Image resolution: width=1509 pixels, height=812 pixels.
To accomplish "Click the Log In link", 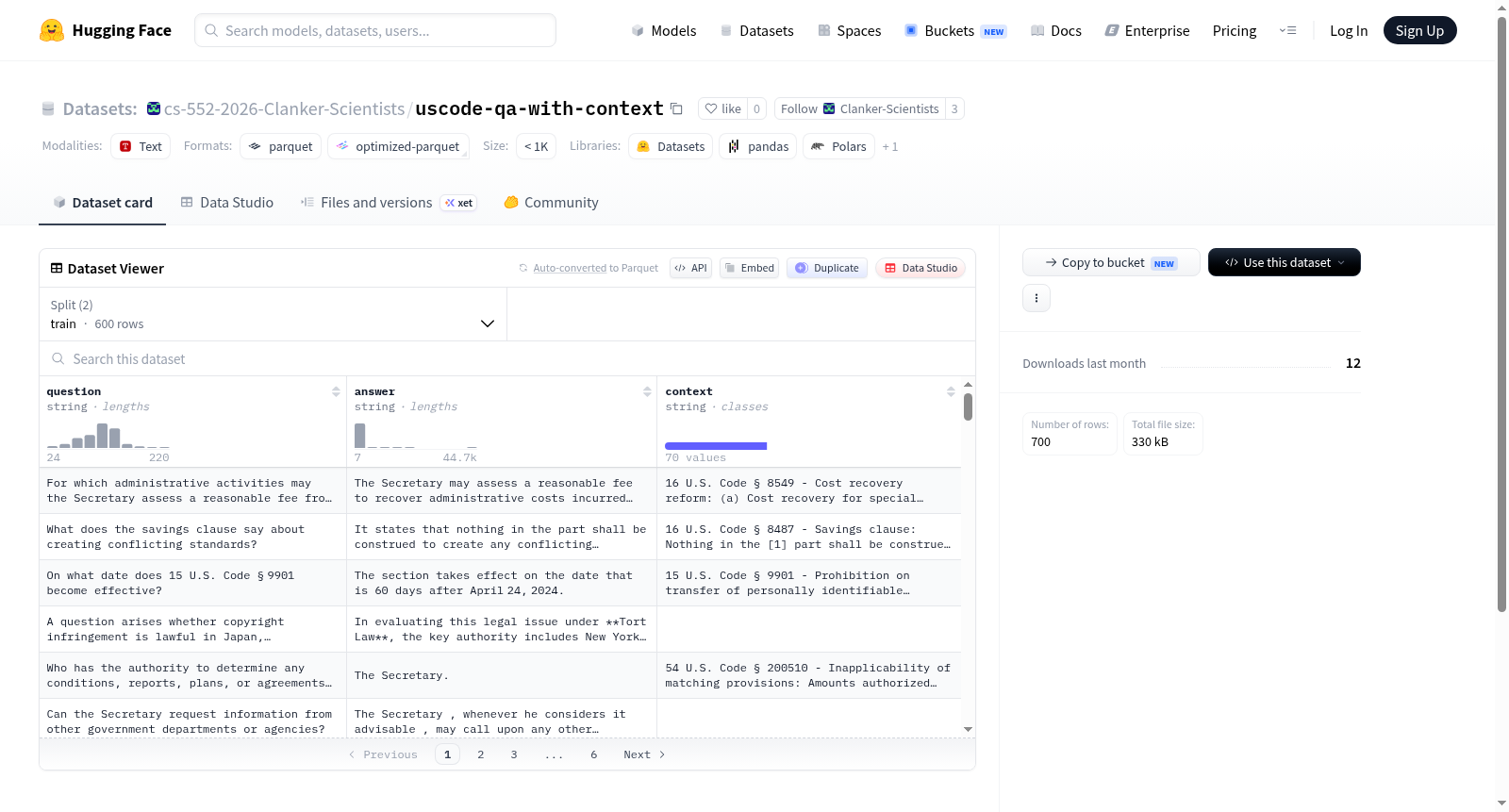I will 1349,30.
